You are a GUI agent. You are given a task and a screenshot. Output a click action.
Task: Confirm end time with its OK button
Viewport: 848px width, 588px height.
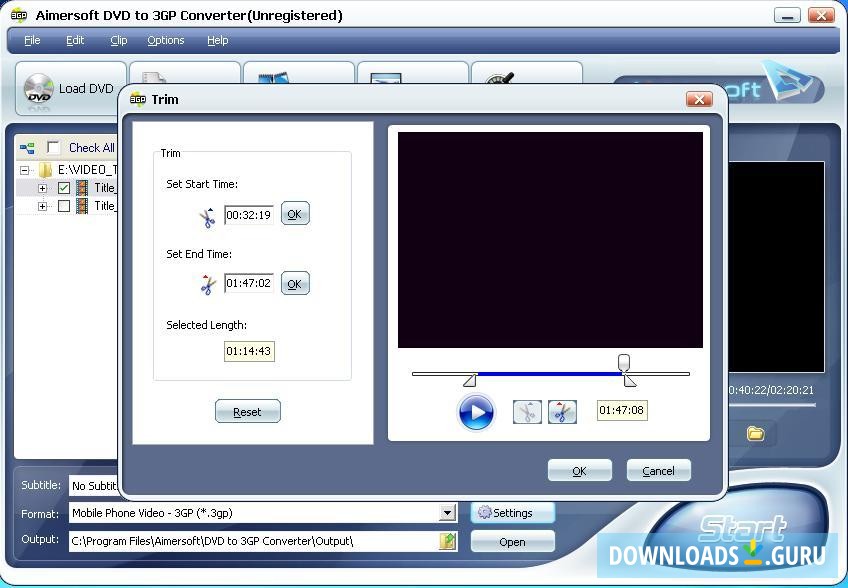[295, 283]
